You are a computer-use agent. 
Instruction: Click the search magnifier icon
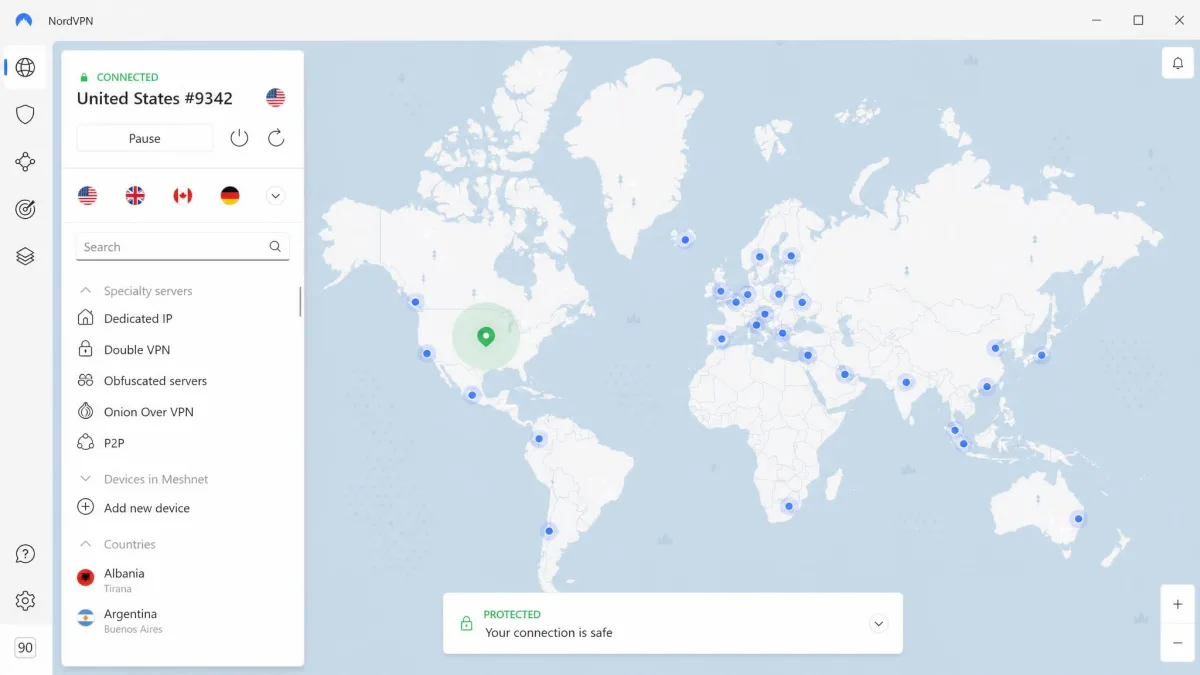275,246
